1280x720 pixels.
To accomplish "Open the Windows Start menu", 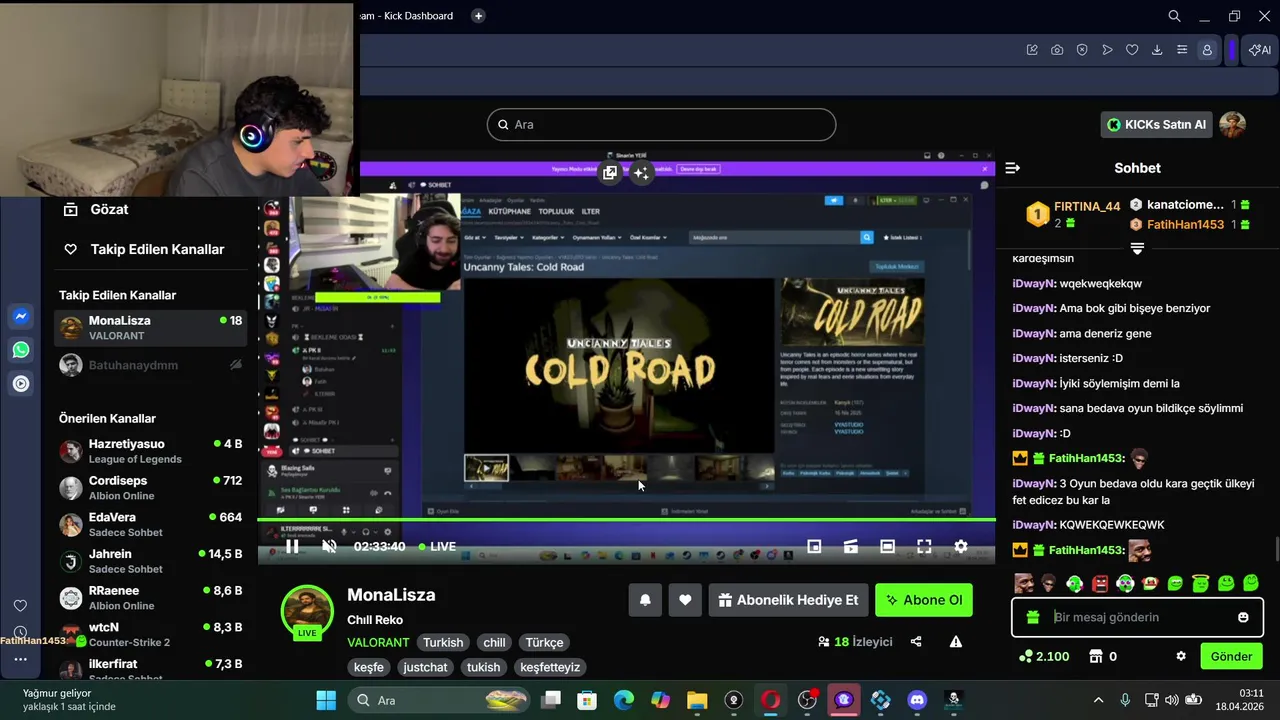I will tap(326, 700).
